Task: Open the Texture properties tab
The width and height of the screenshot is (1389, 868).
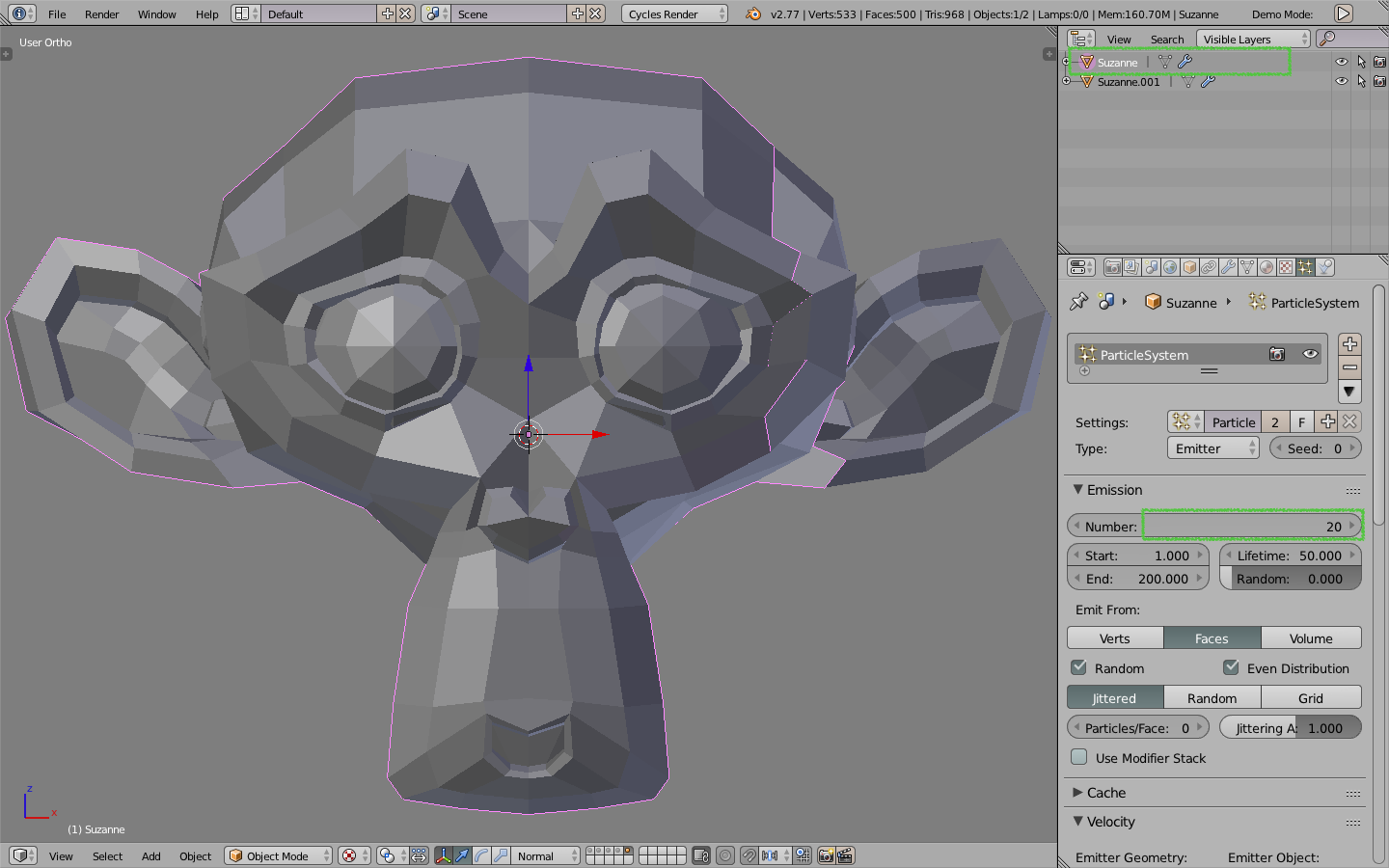Action: tap(1286, 267)
